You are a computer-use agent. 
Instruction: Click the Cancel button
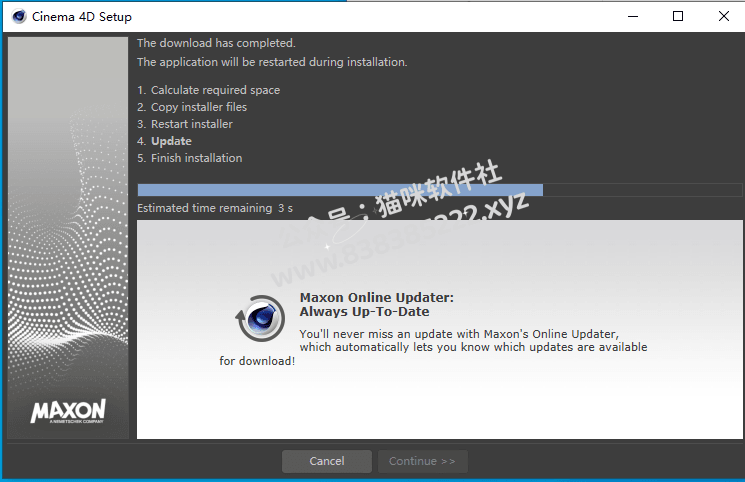326,461
